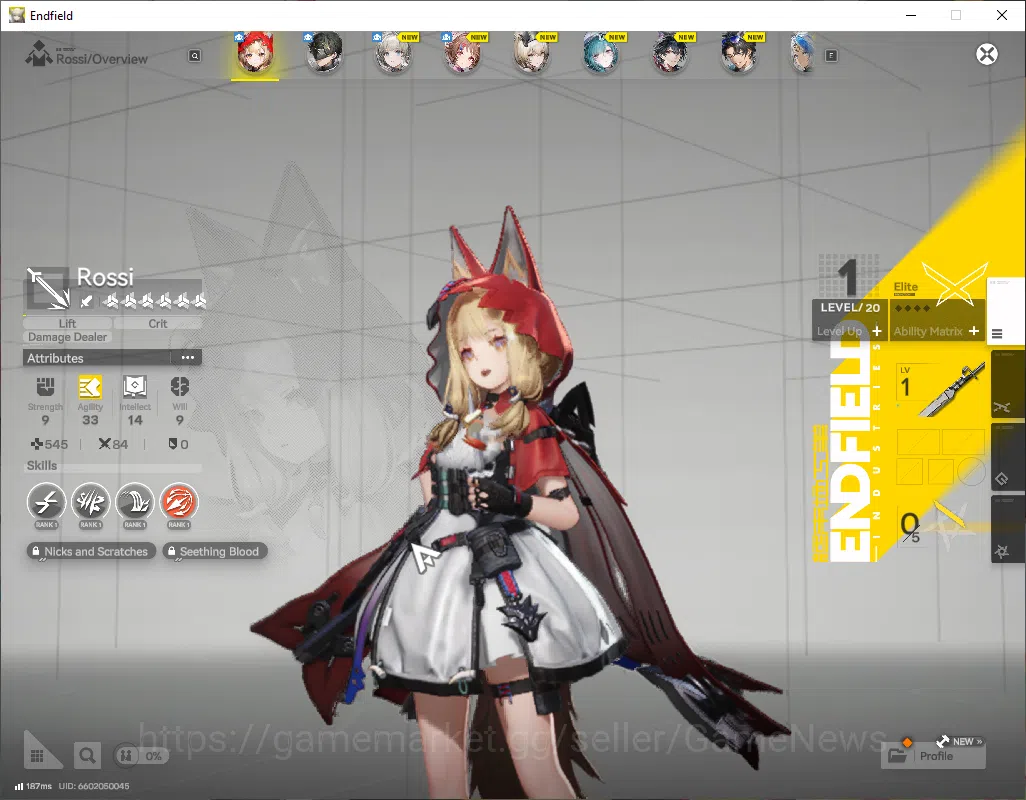Select the black-haired male operator portrait
Viewport: 1026px width, 800px height.
739,52
